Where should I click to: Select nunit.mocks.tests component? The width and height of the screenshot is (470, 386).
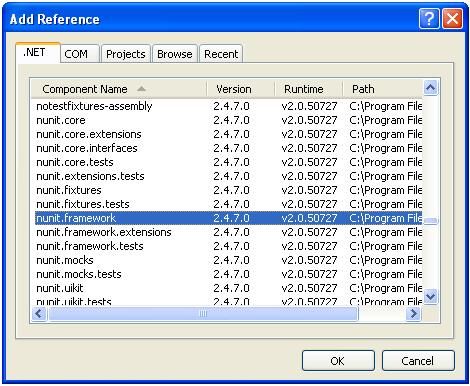pos(229,274)
